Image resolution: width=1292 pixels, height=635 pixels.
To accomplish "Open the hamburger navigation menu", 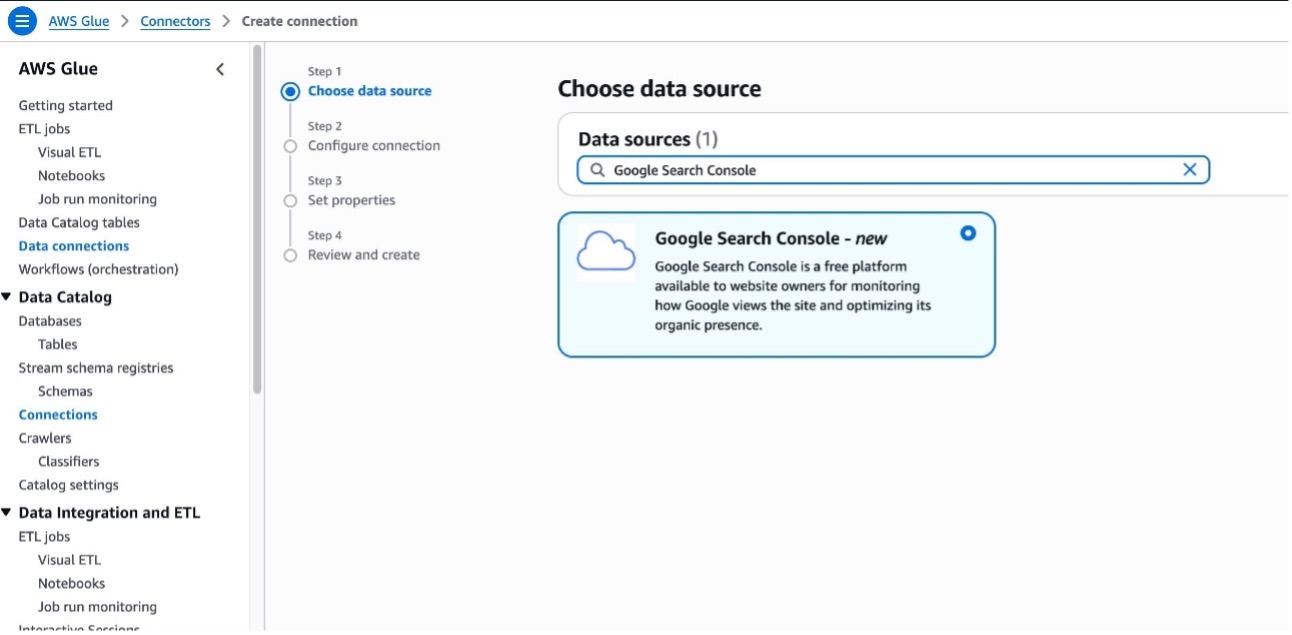I will (x=22, y=20).
